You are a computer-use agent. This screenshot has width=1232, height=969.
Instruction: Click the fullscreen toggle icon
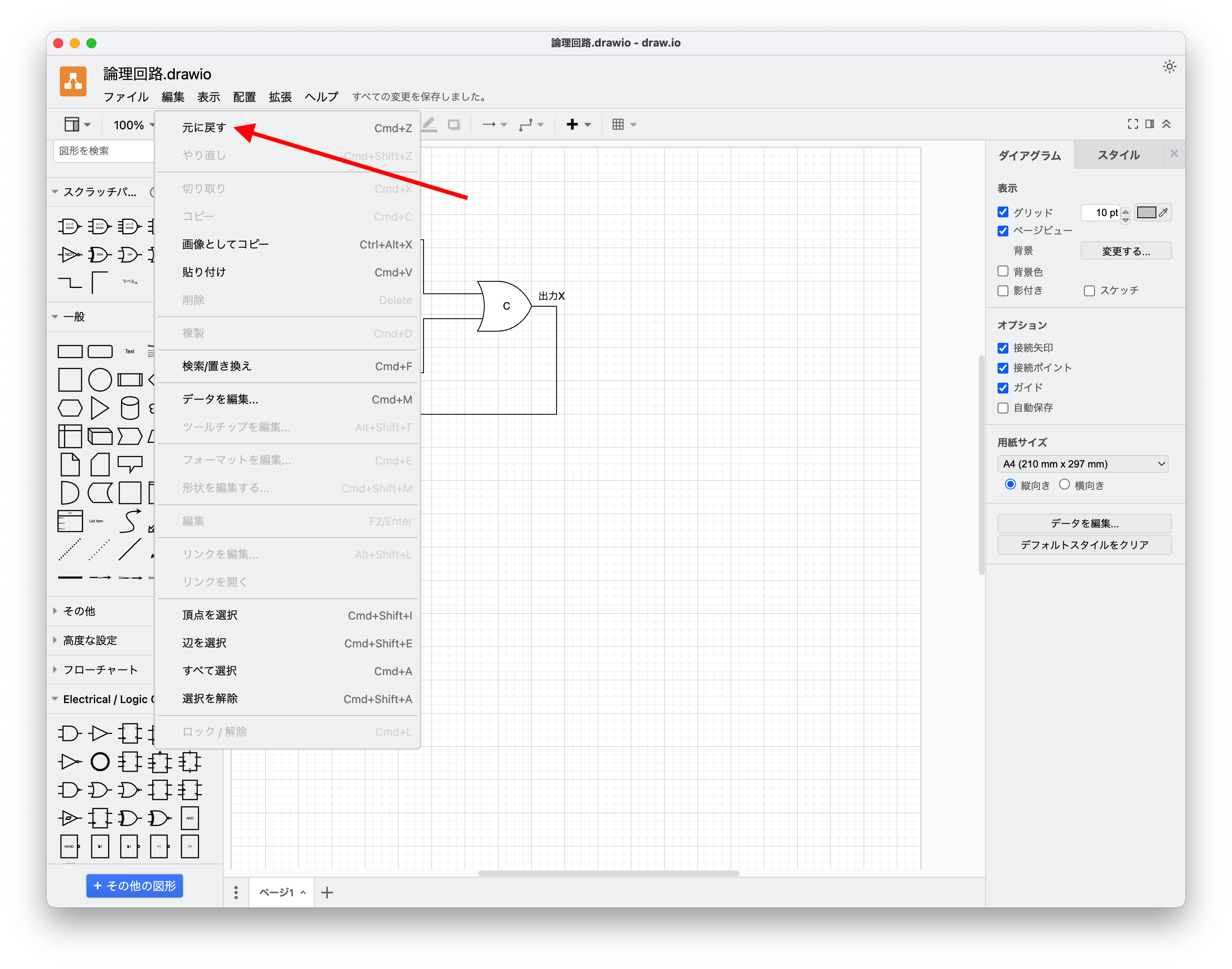click(x=1133, y=124)
